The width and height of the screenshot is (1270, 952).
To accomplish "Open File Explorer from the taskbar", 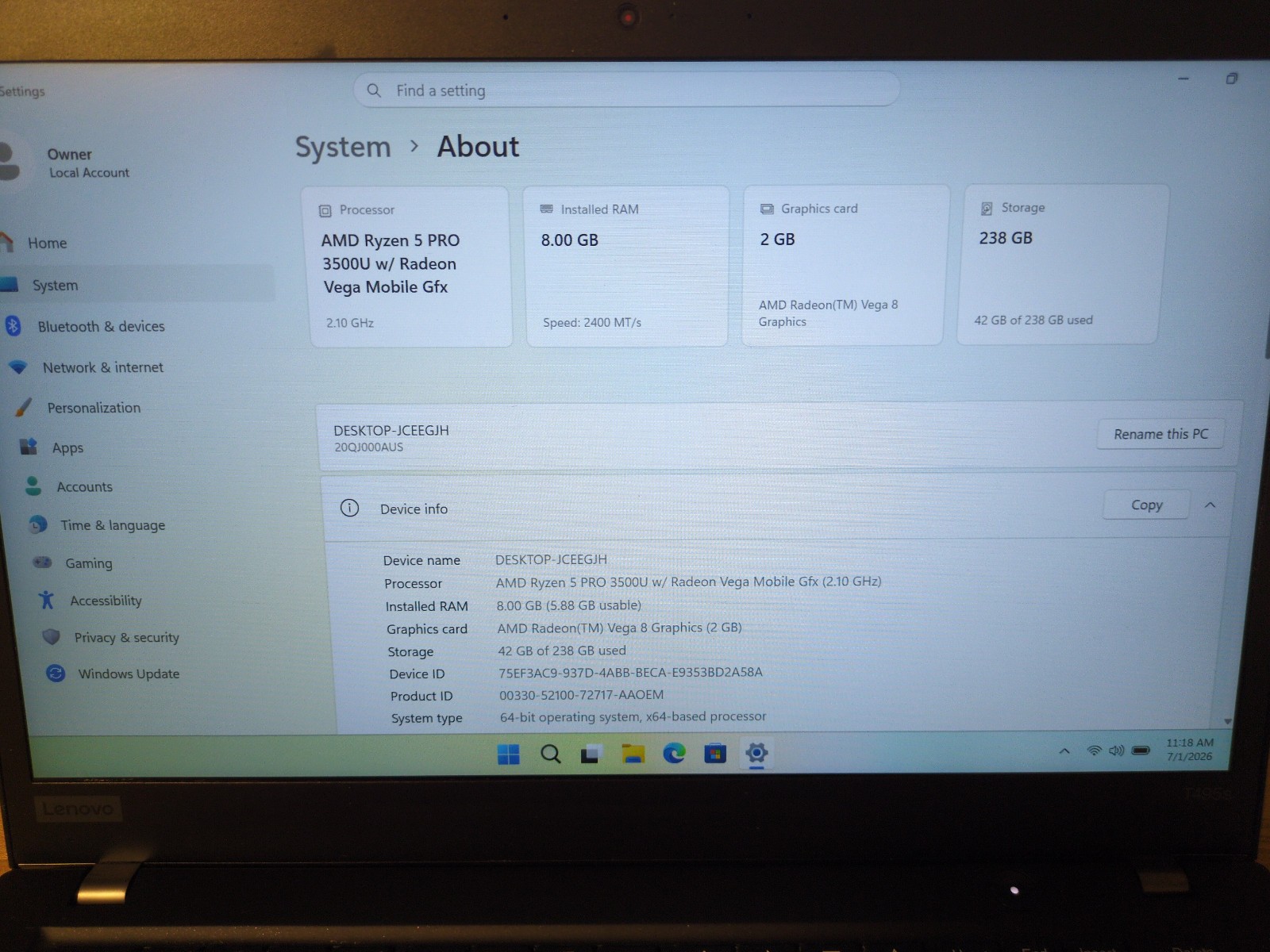I will tap(633, 754).
